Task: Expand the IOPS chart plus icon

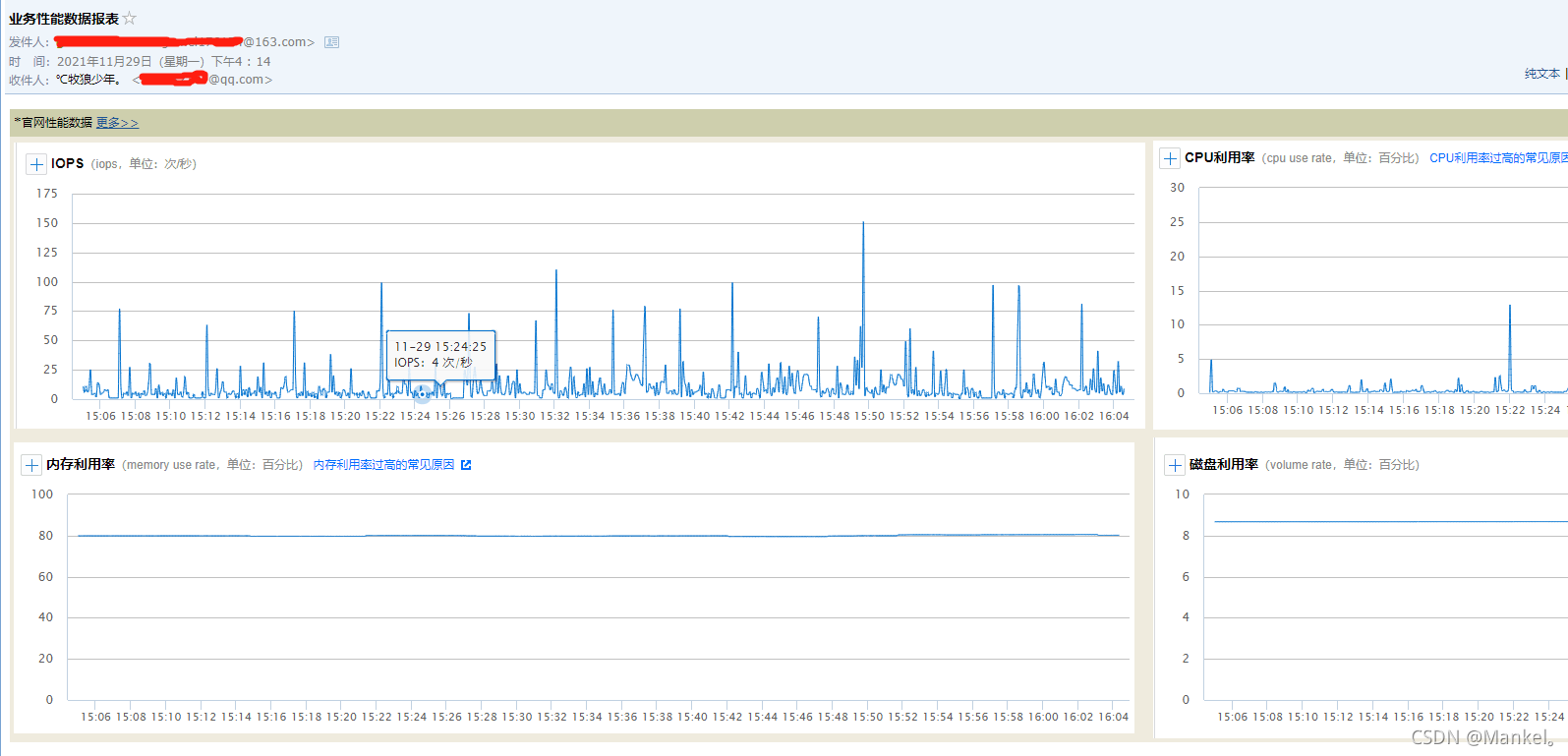Action: (x=36, y=164)
